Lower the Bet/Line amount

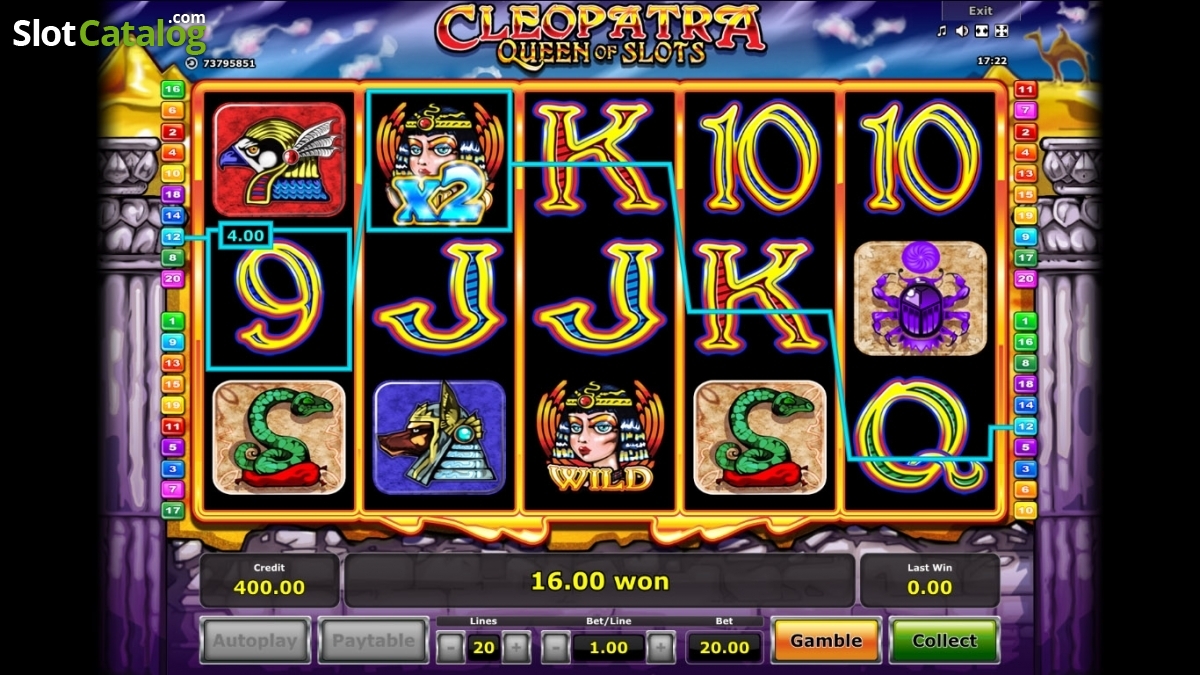pyautogui.click(x=556, y=647)
